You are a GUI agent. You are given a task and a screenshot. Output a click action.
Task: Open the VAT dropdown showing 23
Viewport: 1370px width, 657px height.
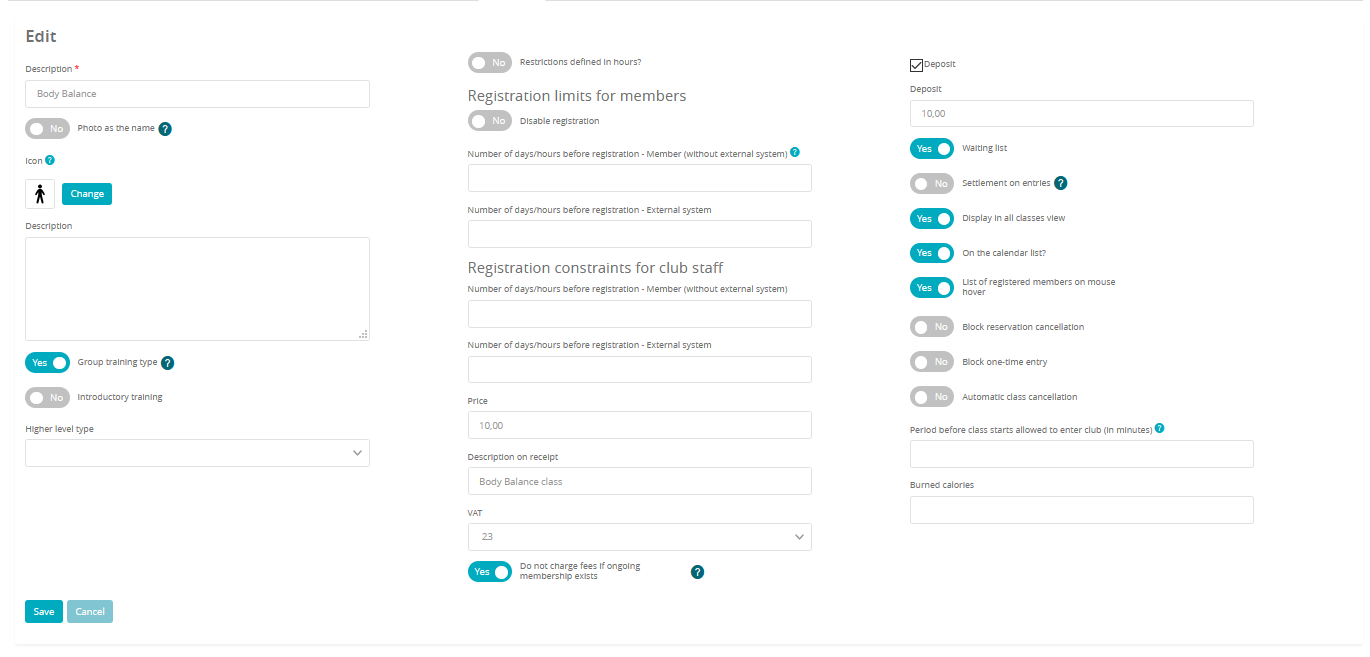640,537
